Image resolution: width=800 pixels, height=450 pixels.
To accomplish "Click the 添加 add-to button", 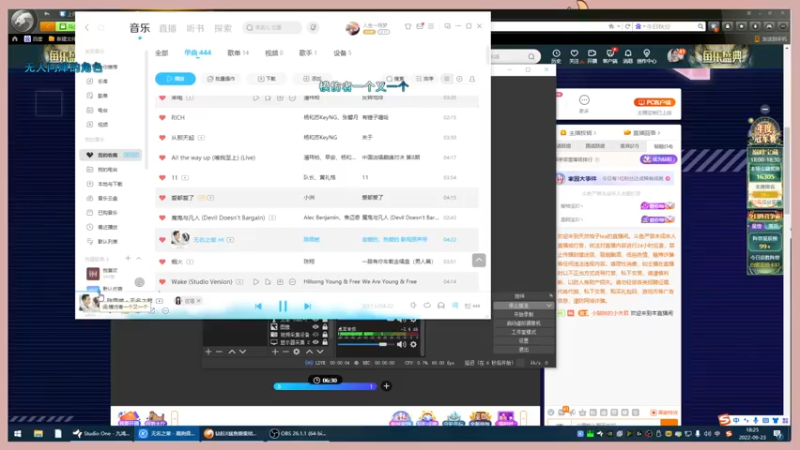I will point(312,79).
